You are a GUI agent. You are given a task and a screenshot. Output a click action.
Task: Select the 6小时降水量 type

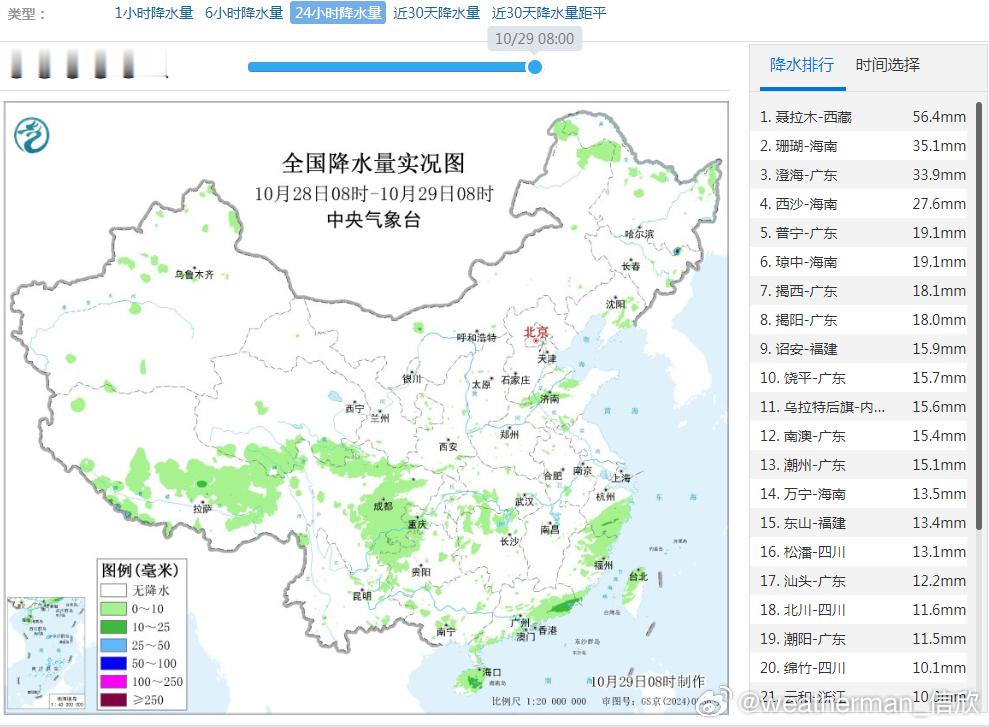pyautogui.click(x=240, y=15)
